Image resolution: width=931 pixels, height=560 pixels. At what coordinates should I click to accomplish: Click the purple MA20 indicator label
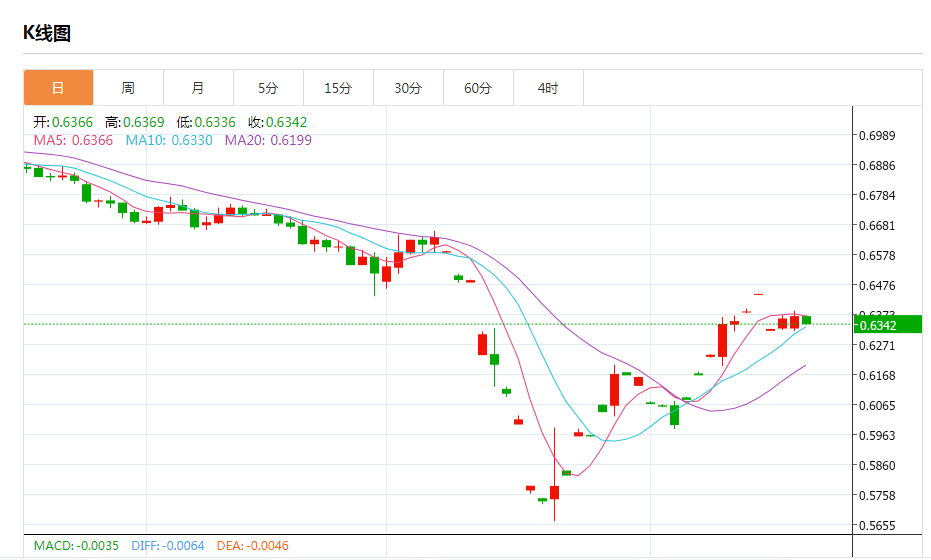click(x=268, y=140)
